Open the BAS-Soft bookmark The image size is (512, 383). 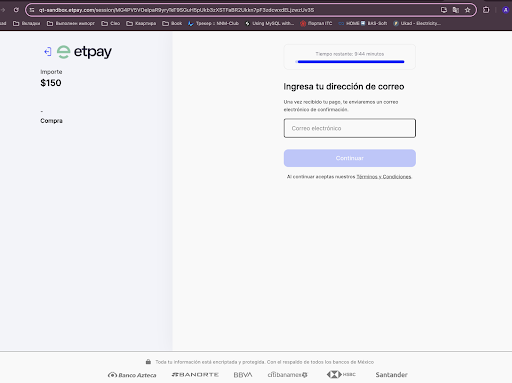click(374, 23)
